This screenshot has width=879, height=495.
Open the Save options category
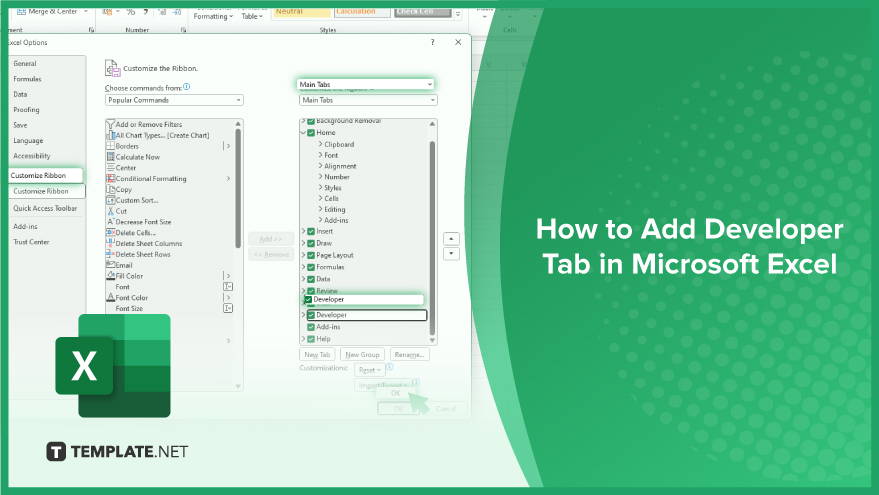tap(20, 125)
